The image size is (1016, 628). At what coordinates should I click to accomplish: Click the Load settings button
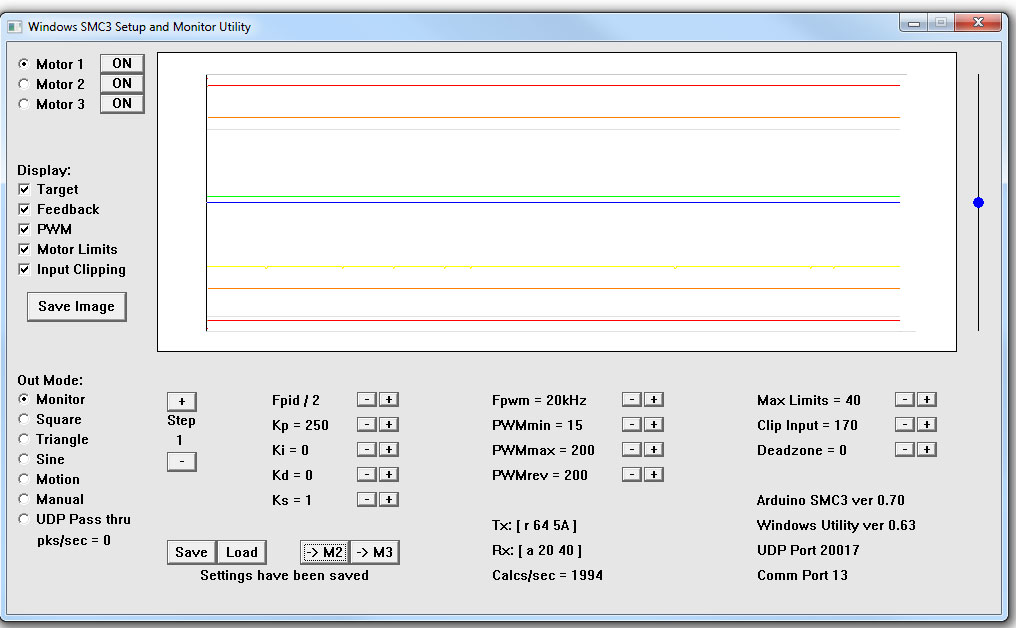[x=242, y=552]
